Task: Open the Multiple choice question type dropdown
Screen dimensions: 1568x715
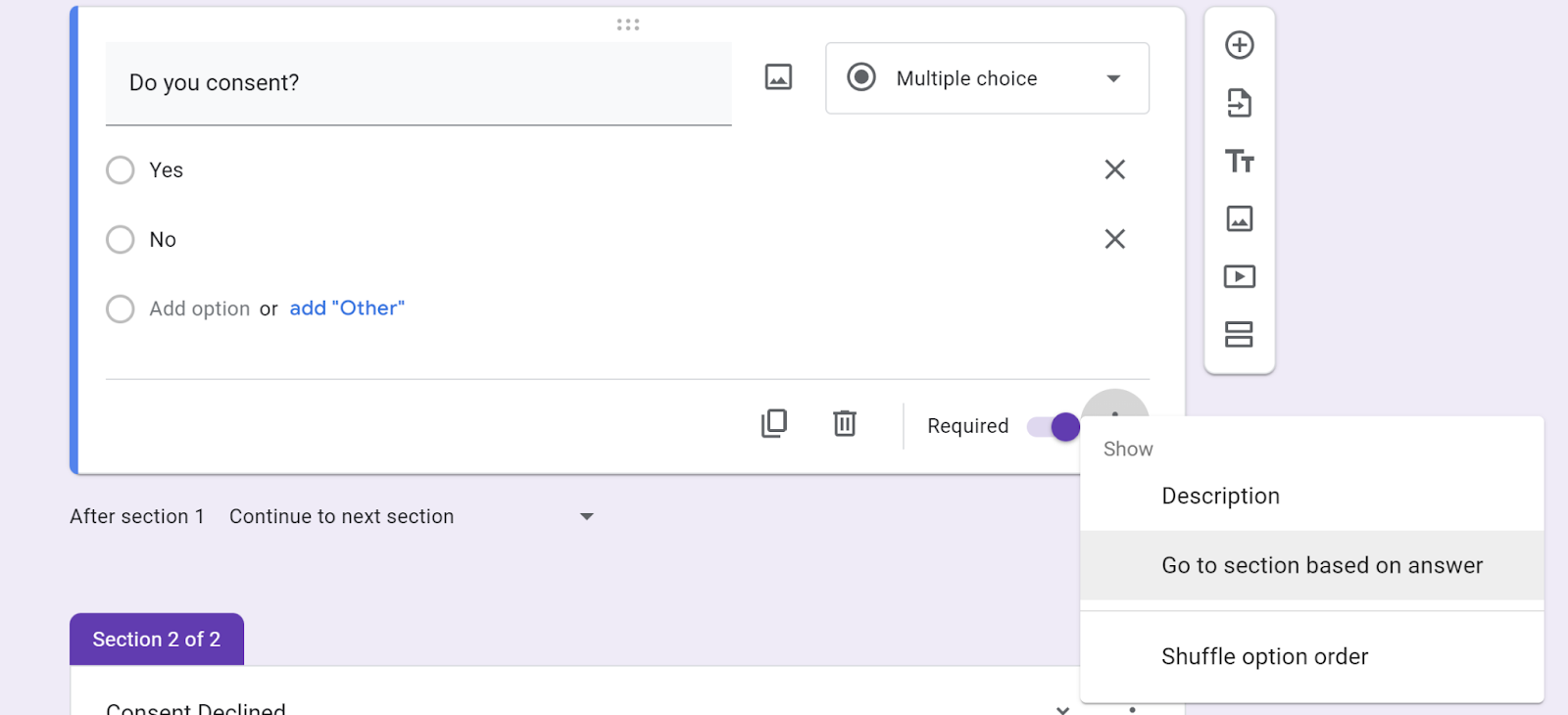Action: click(x=987, y=78)
